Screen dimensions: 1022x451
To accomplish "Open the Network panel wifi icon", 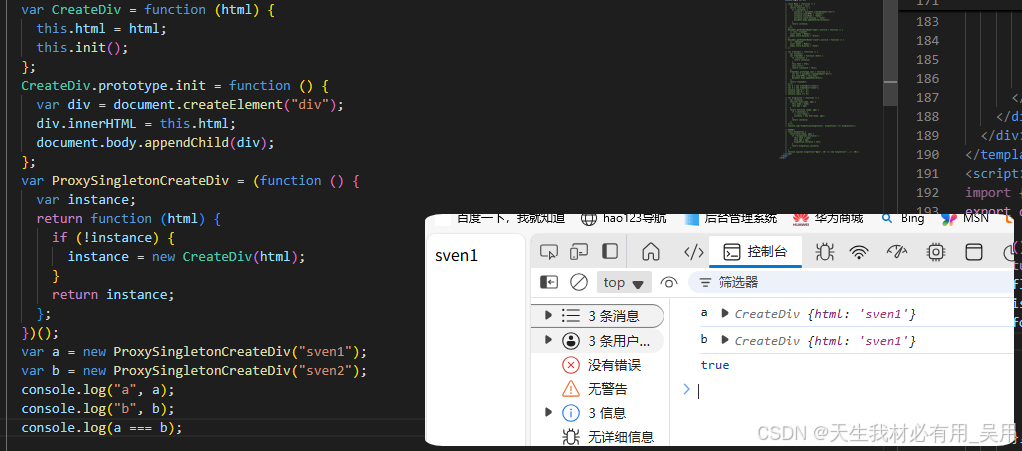I will pos(861,252).
